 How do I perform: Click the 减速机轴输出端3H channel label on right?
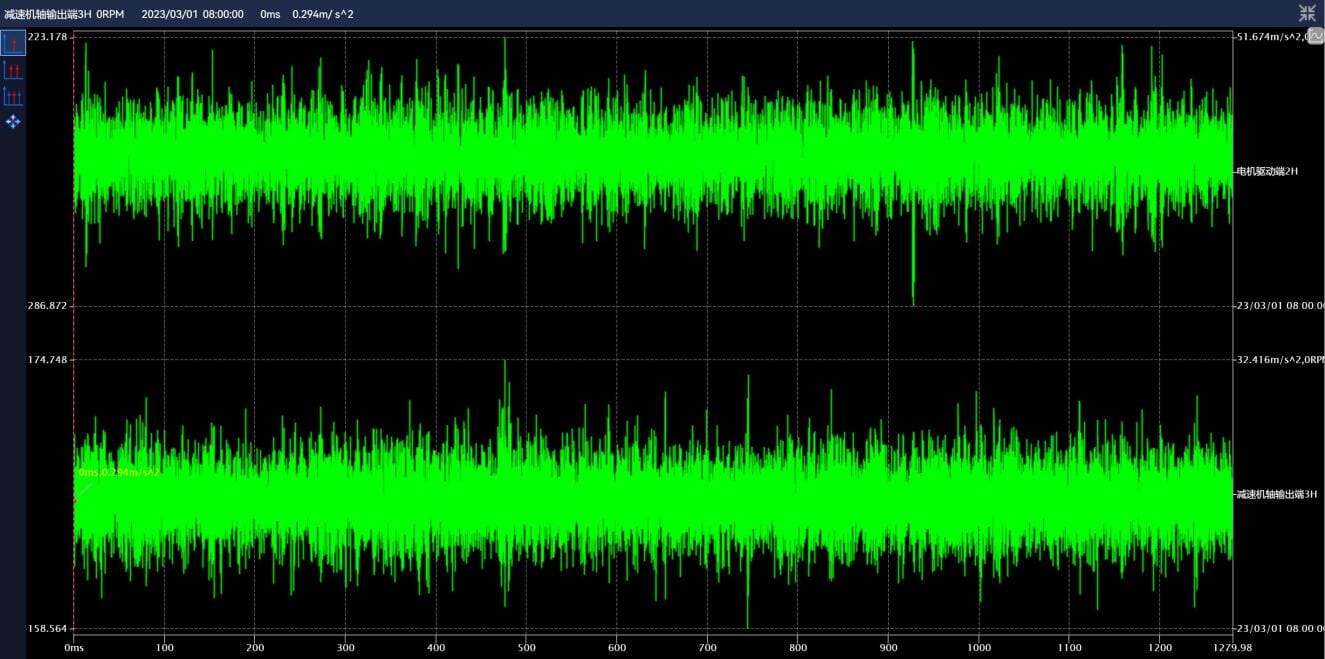1277,494
